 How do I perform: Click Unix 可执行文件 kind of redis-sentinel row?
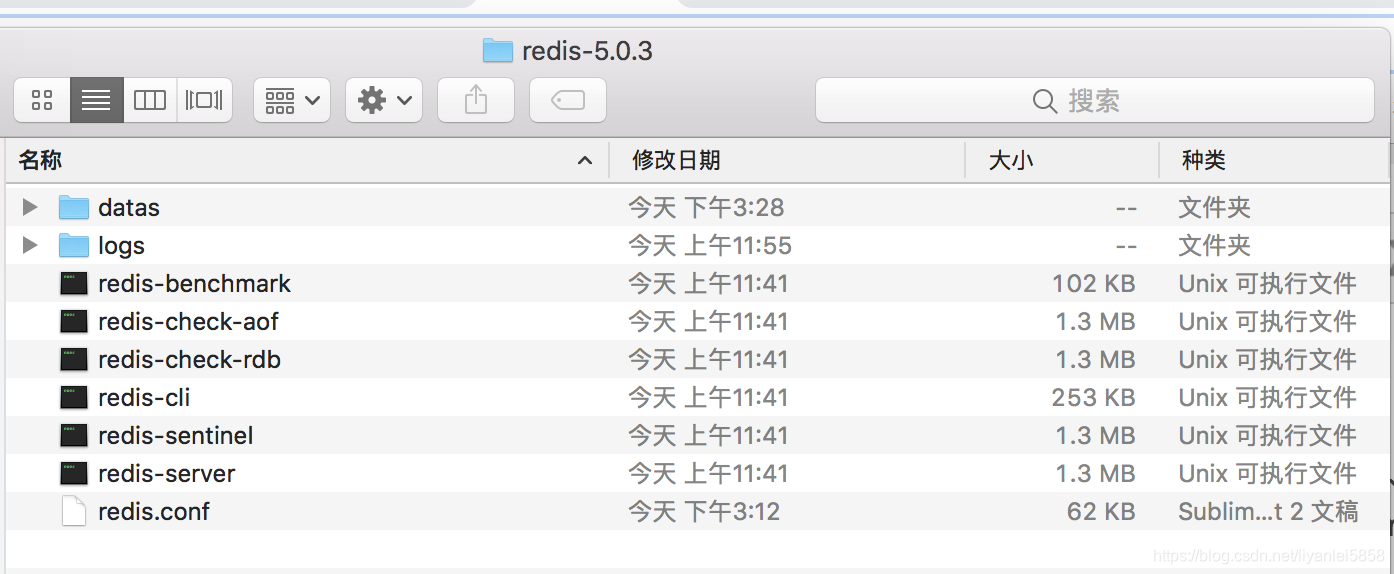tap(1267, 435)
